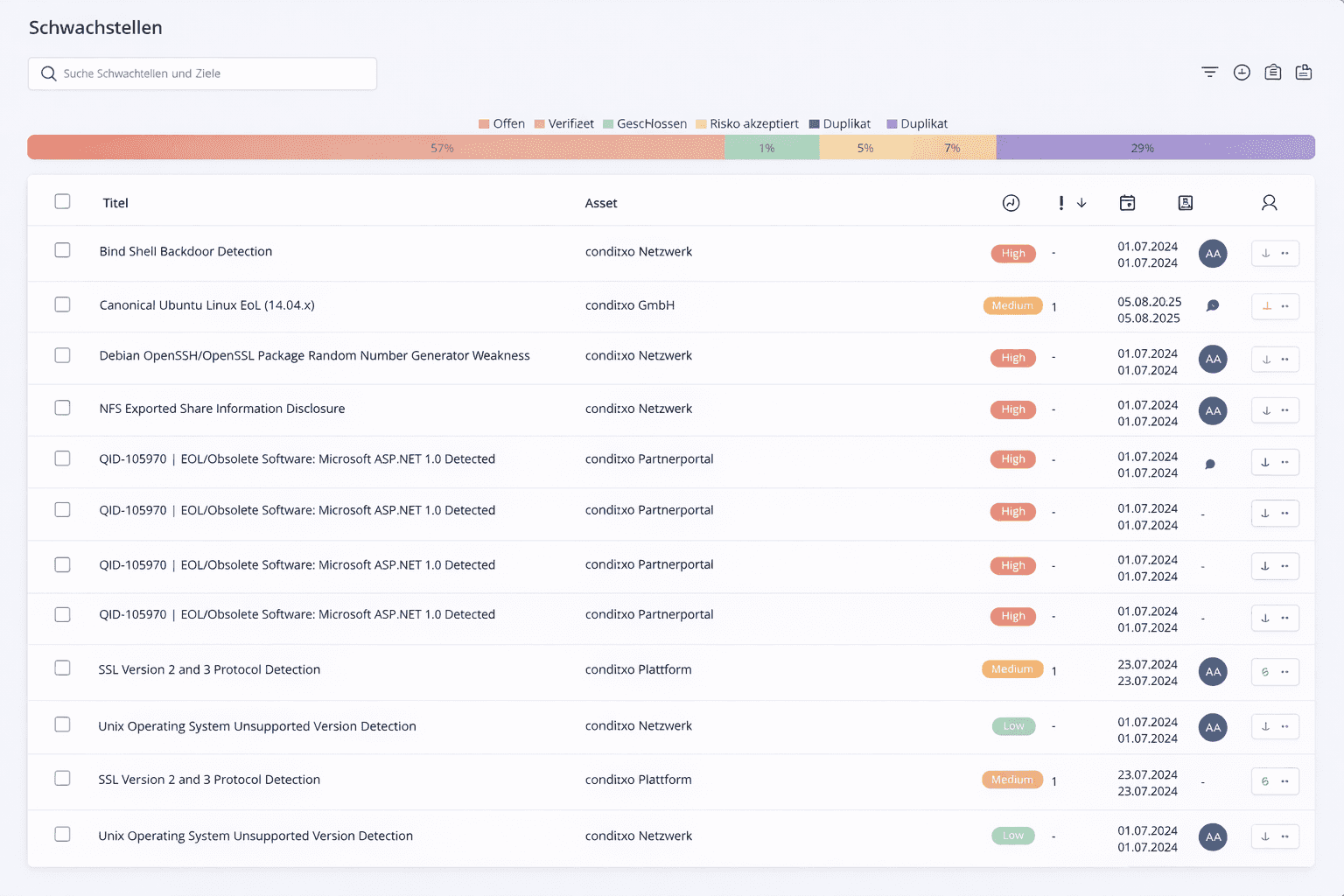The image size is (1344, 896).
Task: Click inside the Suche Schwachtellen search field
Action: click(x=201, y=73)
